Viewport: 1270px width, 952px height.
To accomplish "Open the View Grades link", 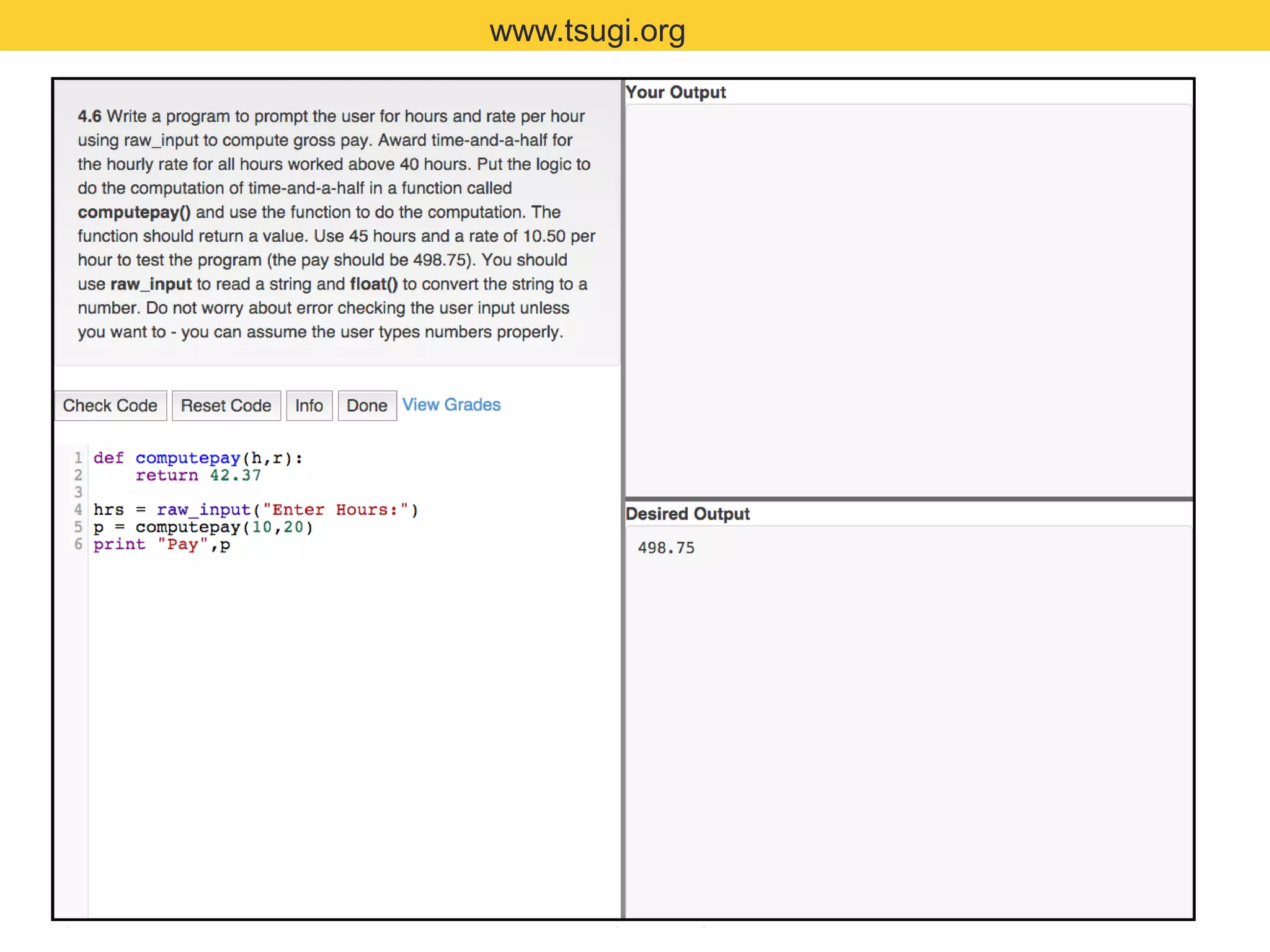I will click(451, 405).
